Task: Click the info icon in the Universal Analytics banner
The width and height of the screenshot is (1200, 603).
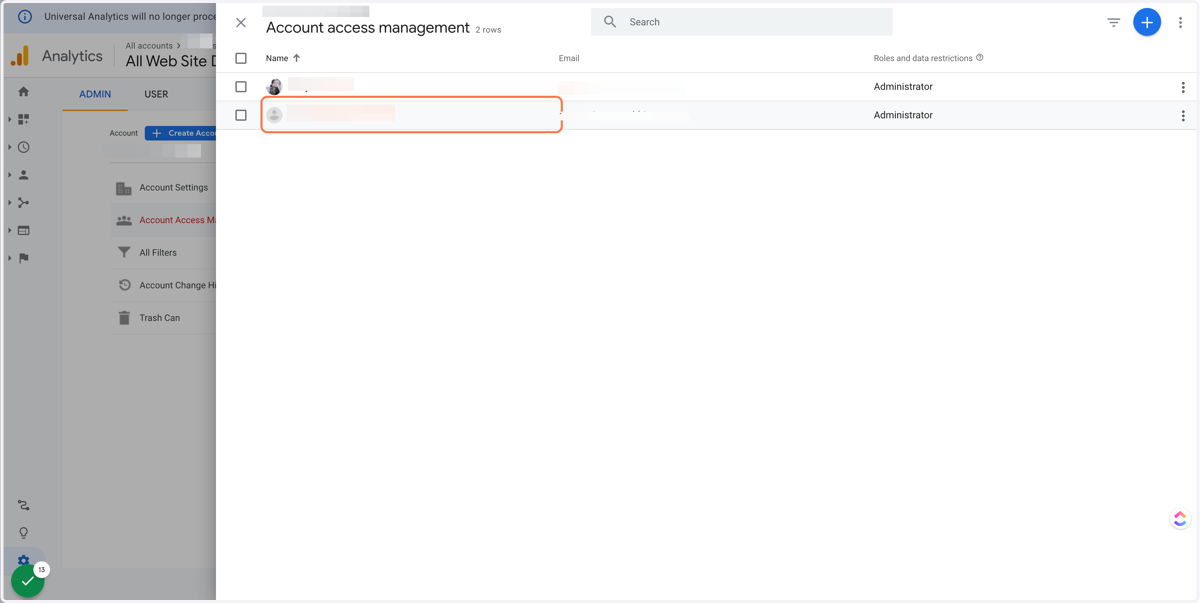Action: click(x=25, y=16)
